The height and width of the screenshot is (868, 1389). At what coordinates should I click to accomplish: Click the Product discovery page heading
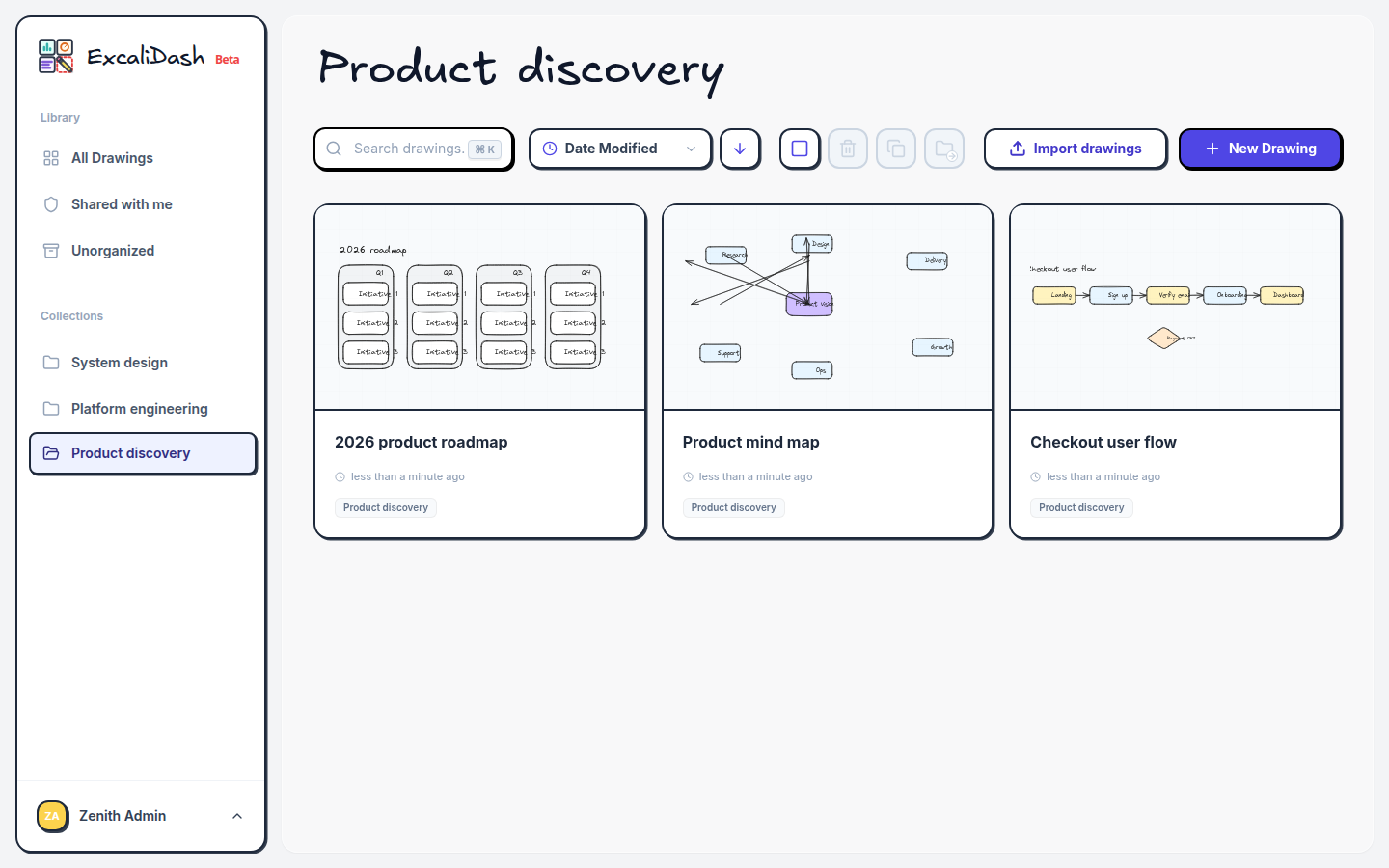coord(521,69)
